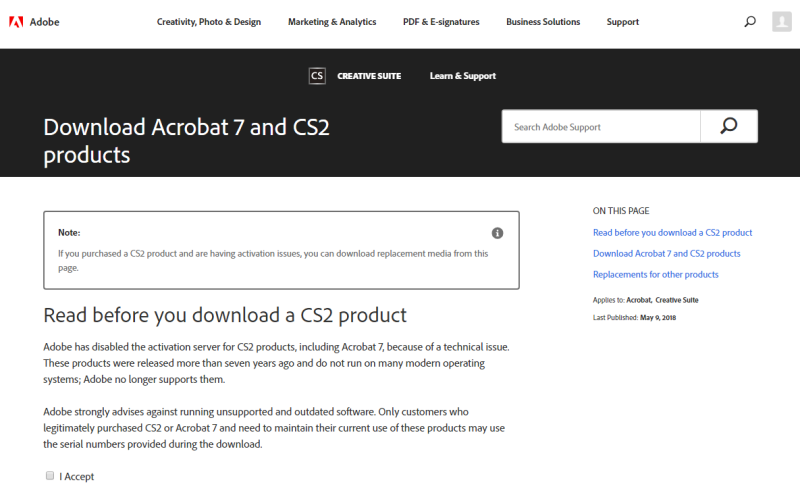Image resolution: width=800 pixels, height=493 pixels.
Task: Click the user profile avatar icon
Action: click(x=781, y=22)
